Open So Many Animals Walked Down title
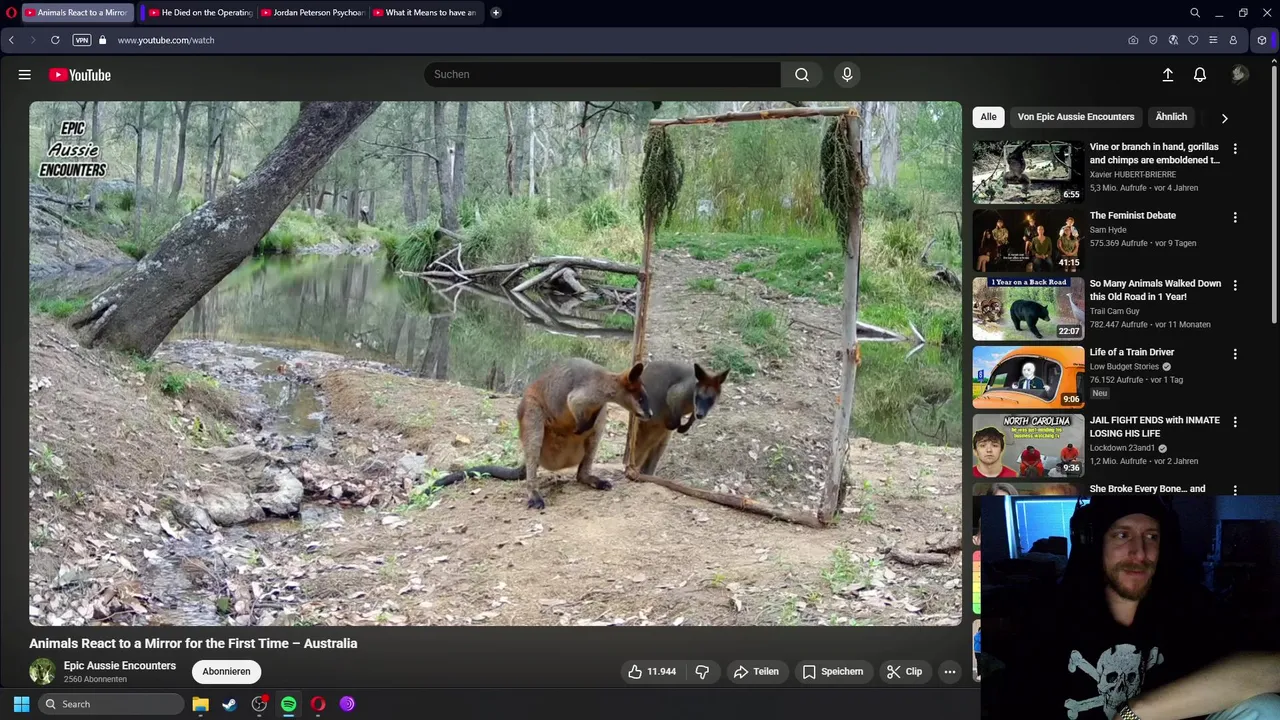 [x=1155, y=290]
